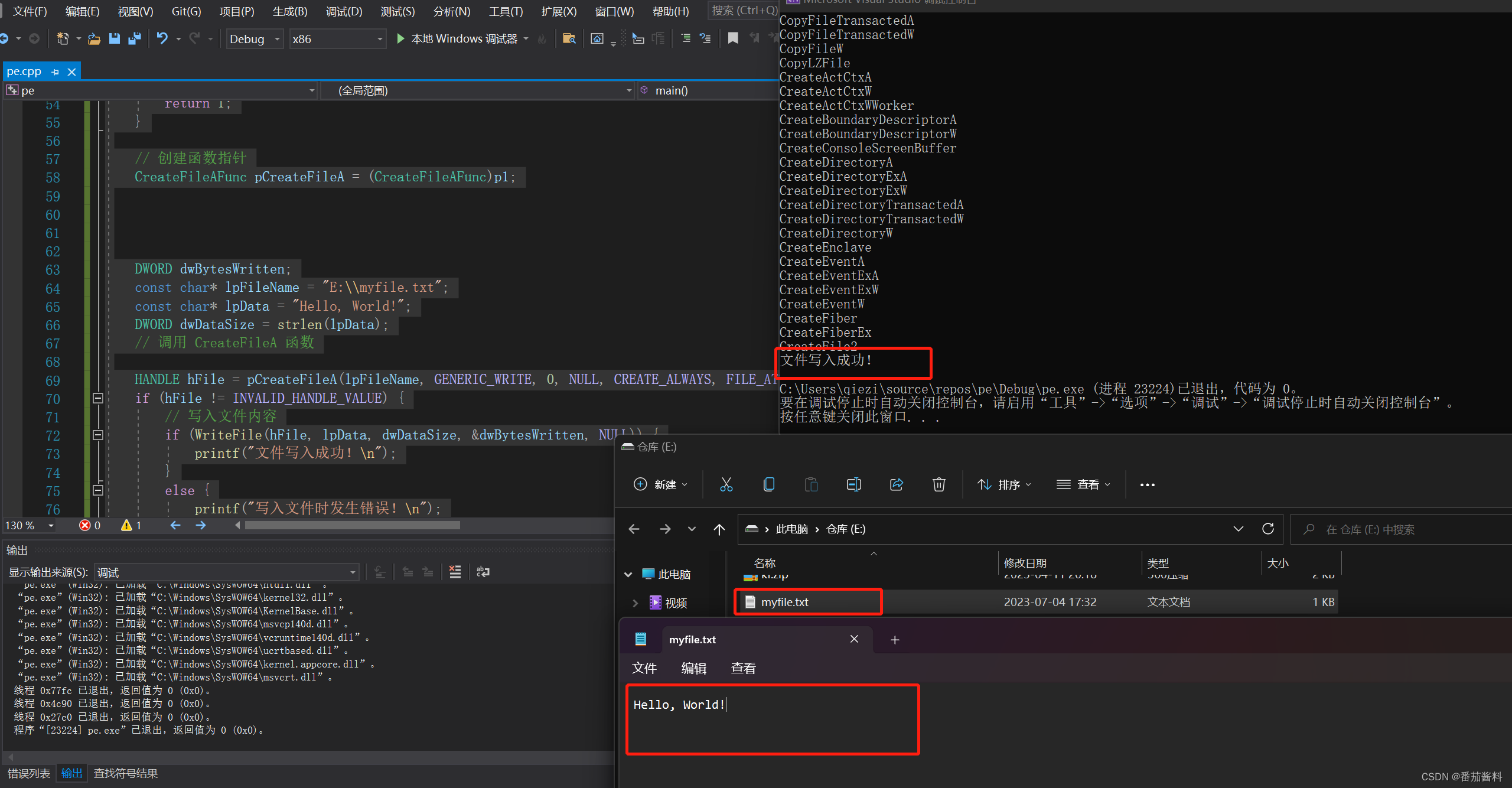Open the 文件(F) menu
The height and width of the screenshot is (788, 1512).
pos(30,11)
